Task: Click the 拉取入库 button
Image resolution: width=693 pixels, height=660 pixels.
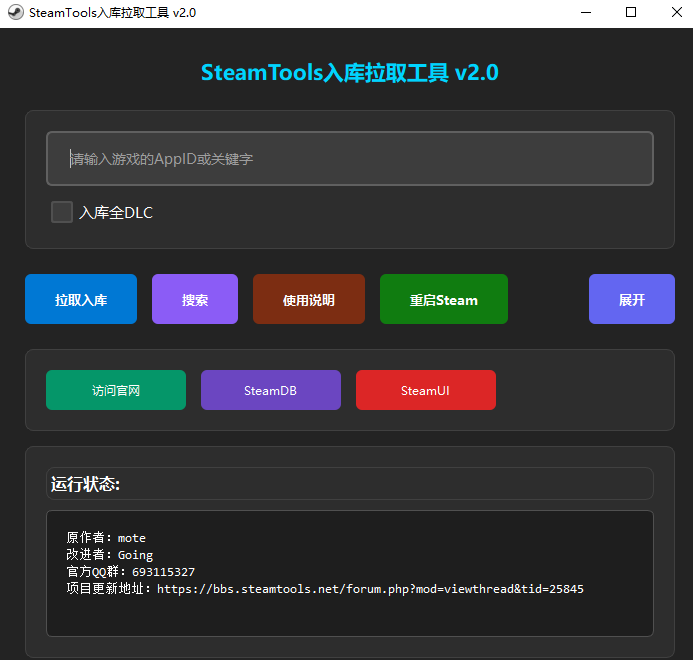Action: tap(81, 299)
